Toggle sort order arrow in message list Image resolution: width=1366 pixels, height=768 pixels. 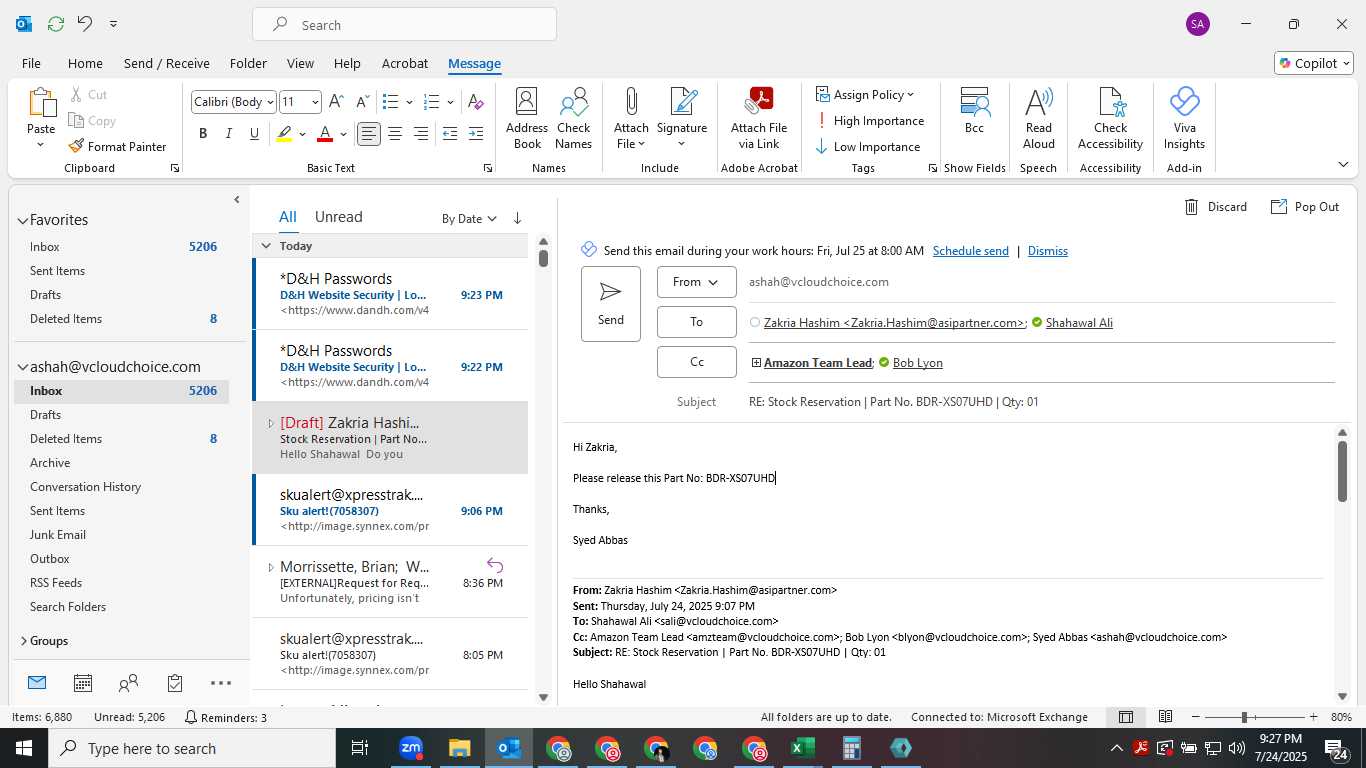[517, 218]
